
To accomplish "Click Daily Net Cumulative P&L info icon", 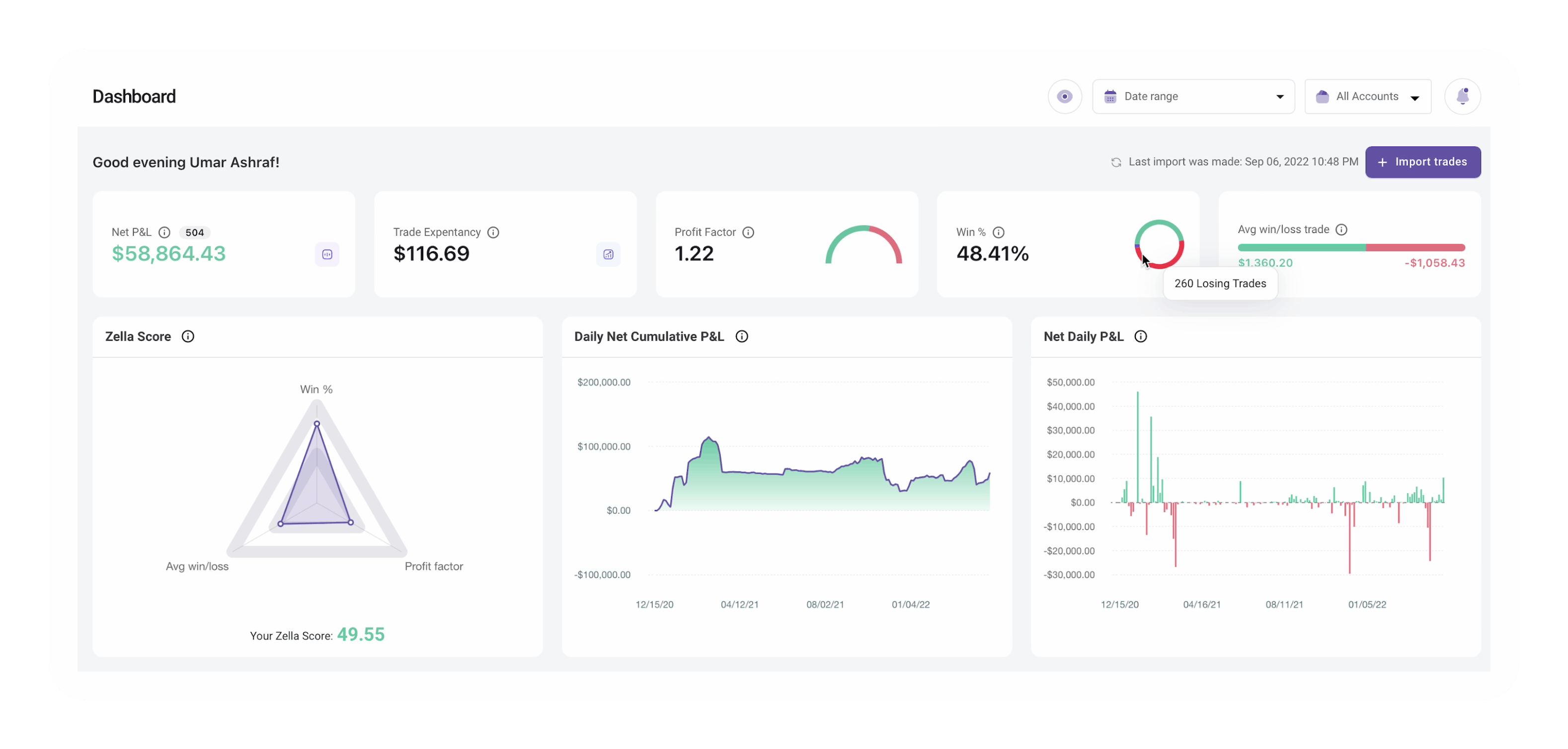I will 742,336.
